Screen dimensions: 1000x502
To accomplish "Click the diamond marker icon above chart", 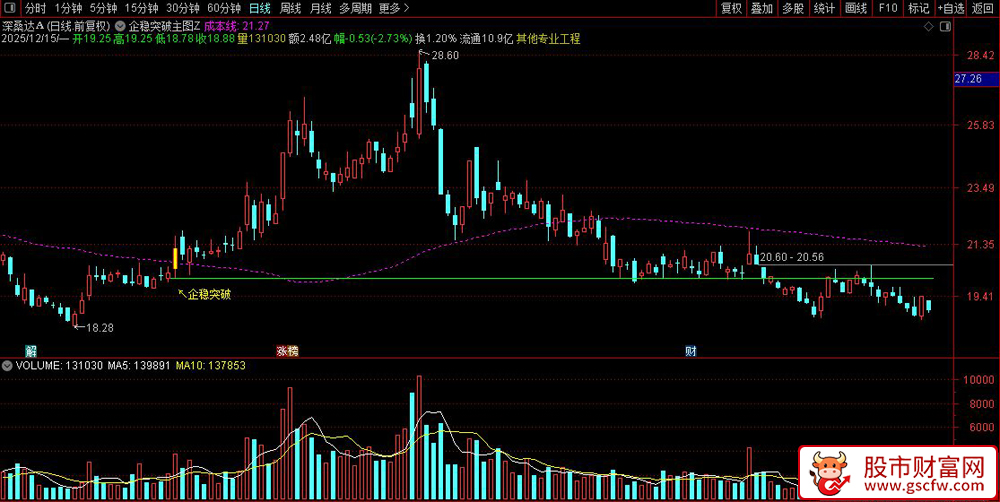I will coord(929,27).
